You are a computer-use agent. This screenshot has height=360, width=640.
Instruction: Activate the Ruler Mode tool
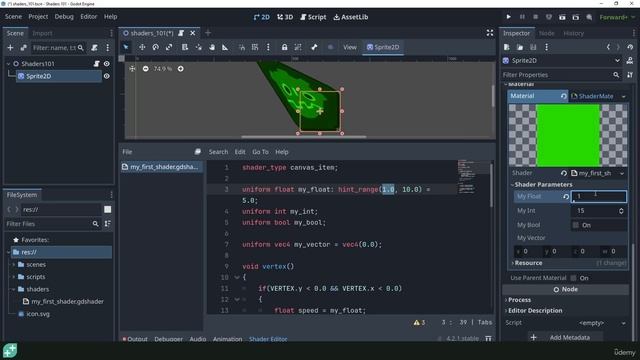225,47
